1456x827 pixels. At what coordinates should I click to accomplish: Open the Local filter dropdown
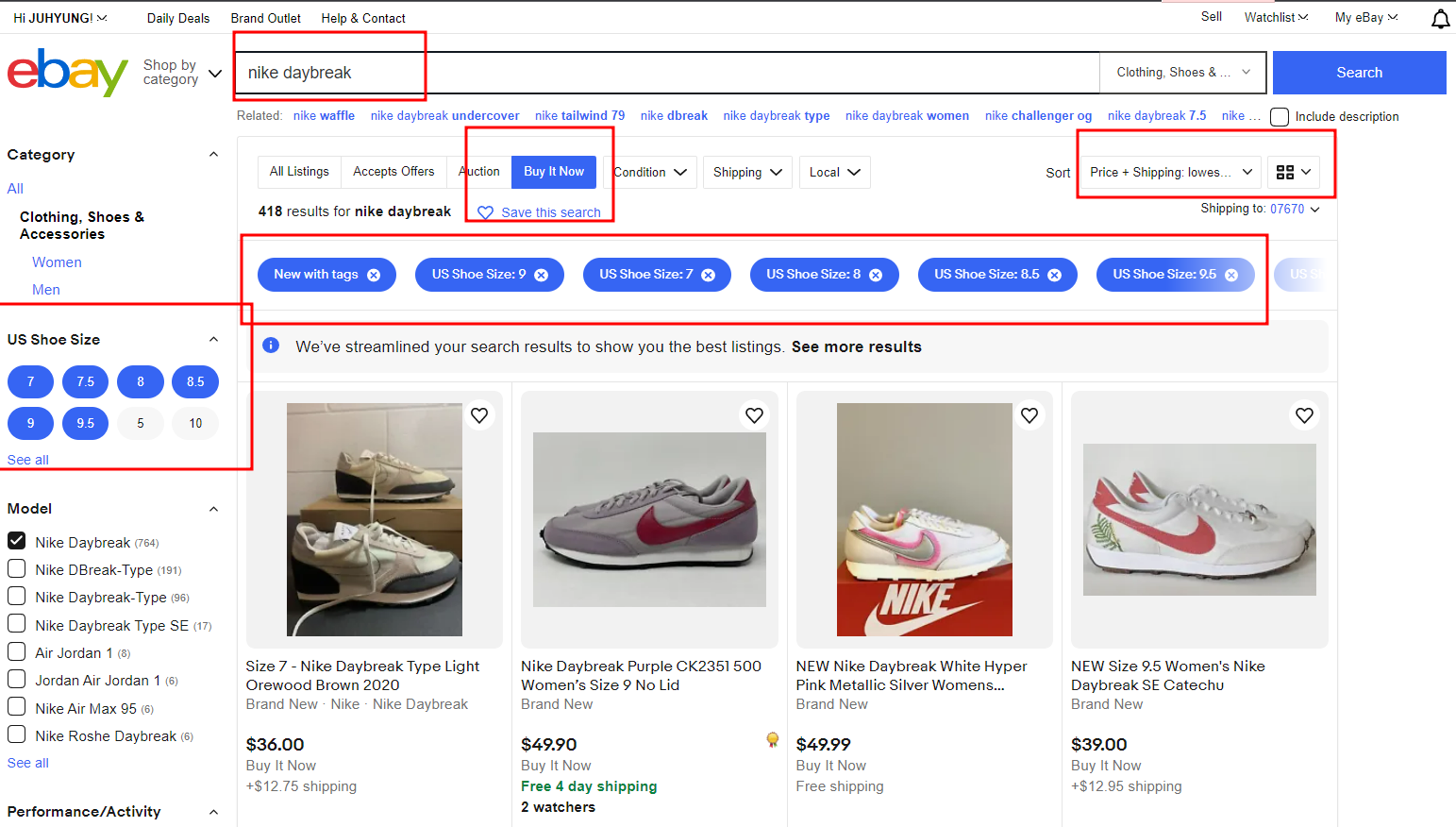pos(834,172)
